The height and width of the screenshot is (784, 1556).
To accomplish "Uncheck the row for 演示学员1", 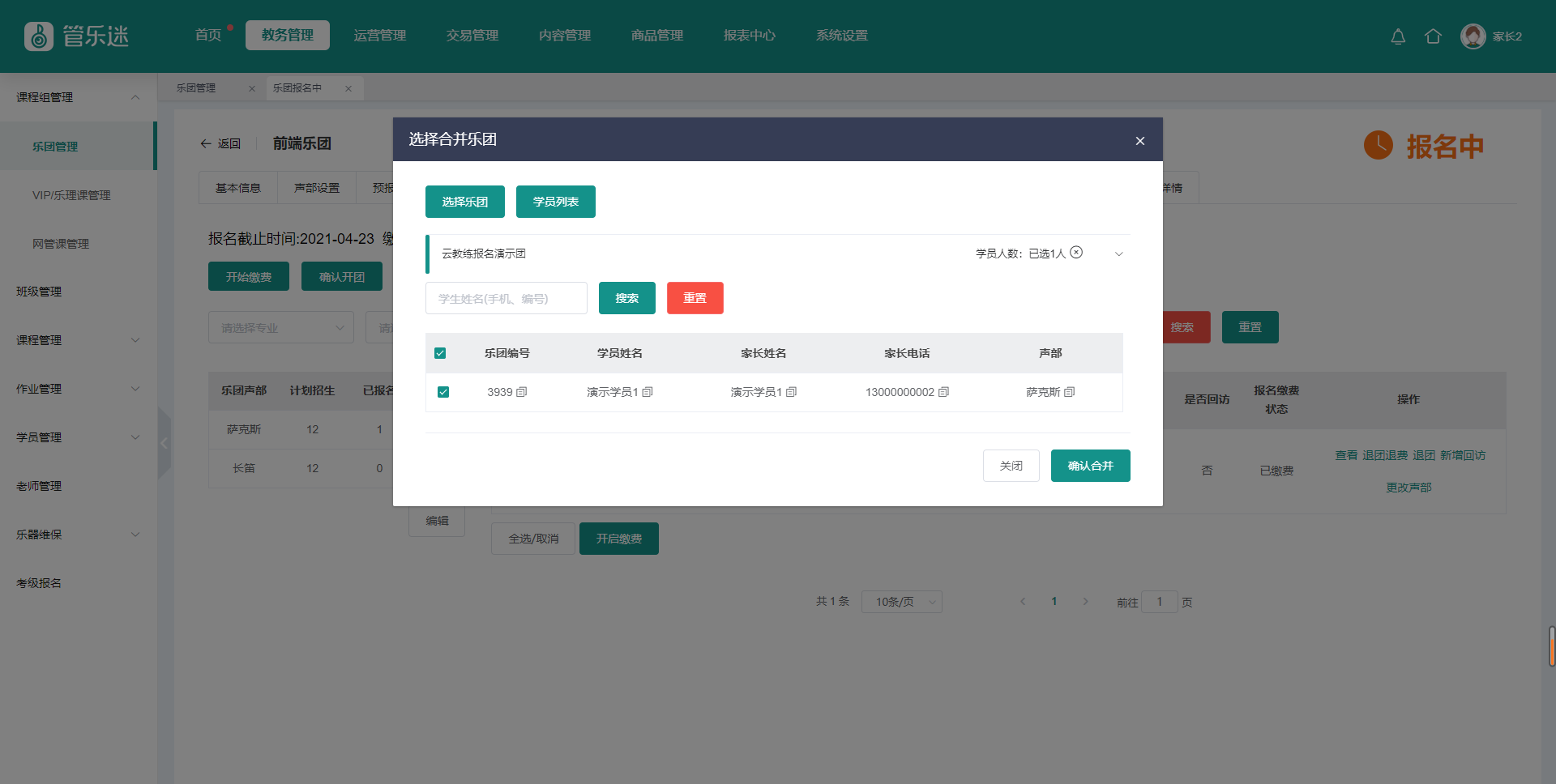I will (443, 392).
